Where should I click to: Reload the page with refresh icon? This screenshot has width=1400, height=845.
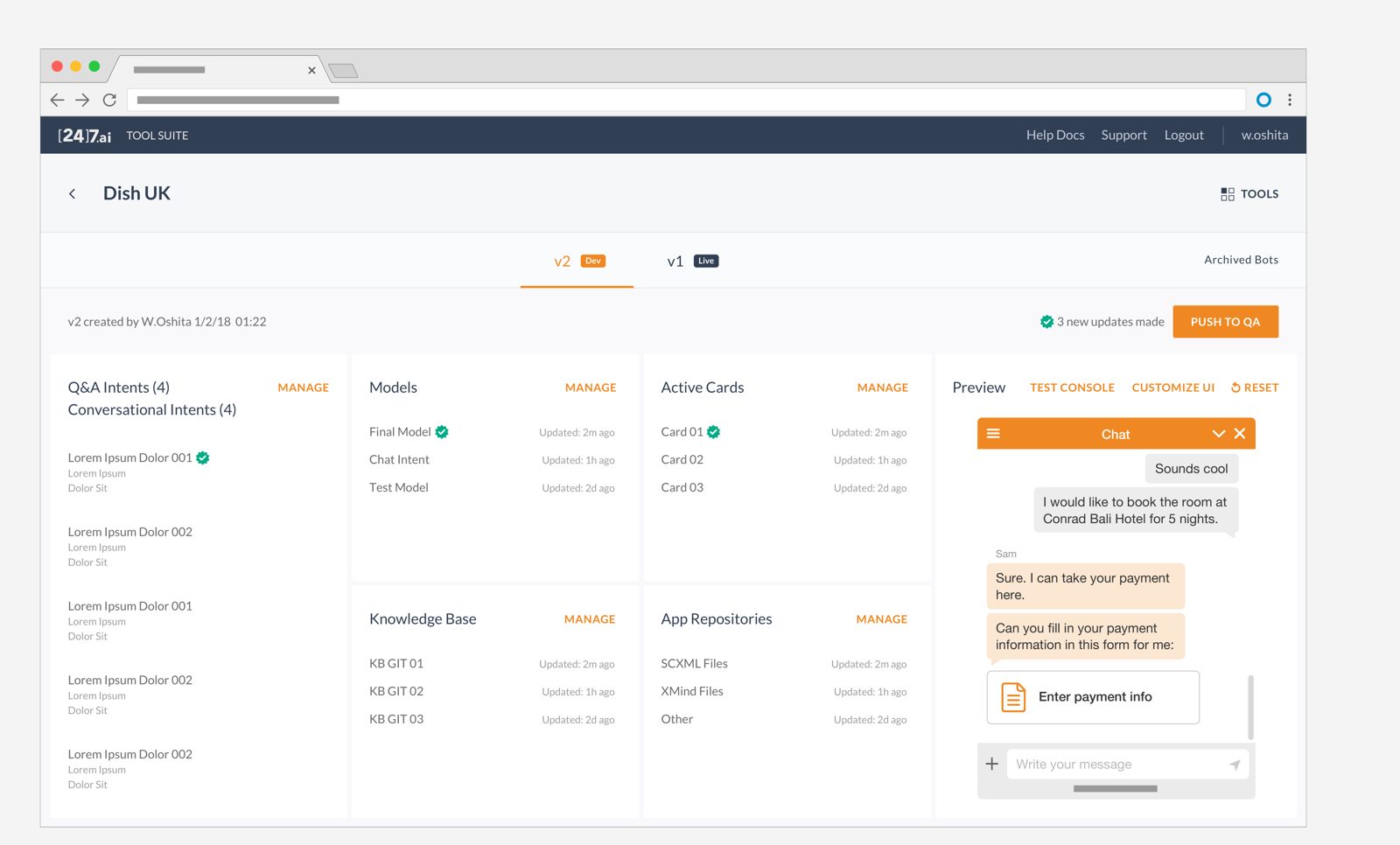coord(109,100)
